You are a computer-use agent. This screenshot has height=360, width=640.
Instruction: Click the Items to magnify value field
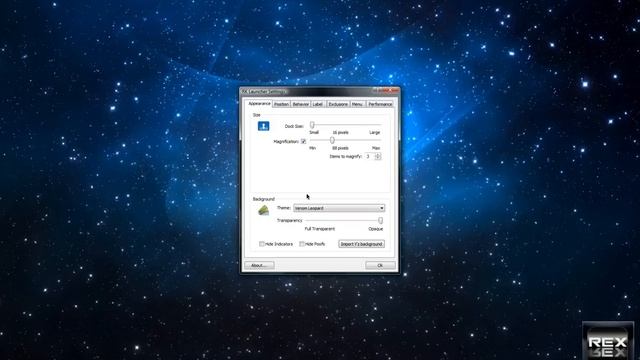370,156
